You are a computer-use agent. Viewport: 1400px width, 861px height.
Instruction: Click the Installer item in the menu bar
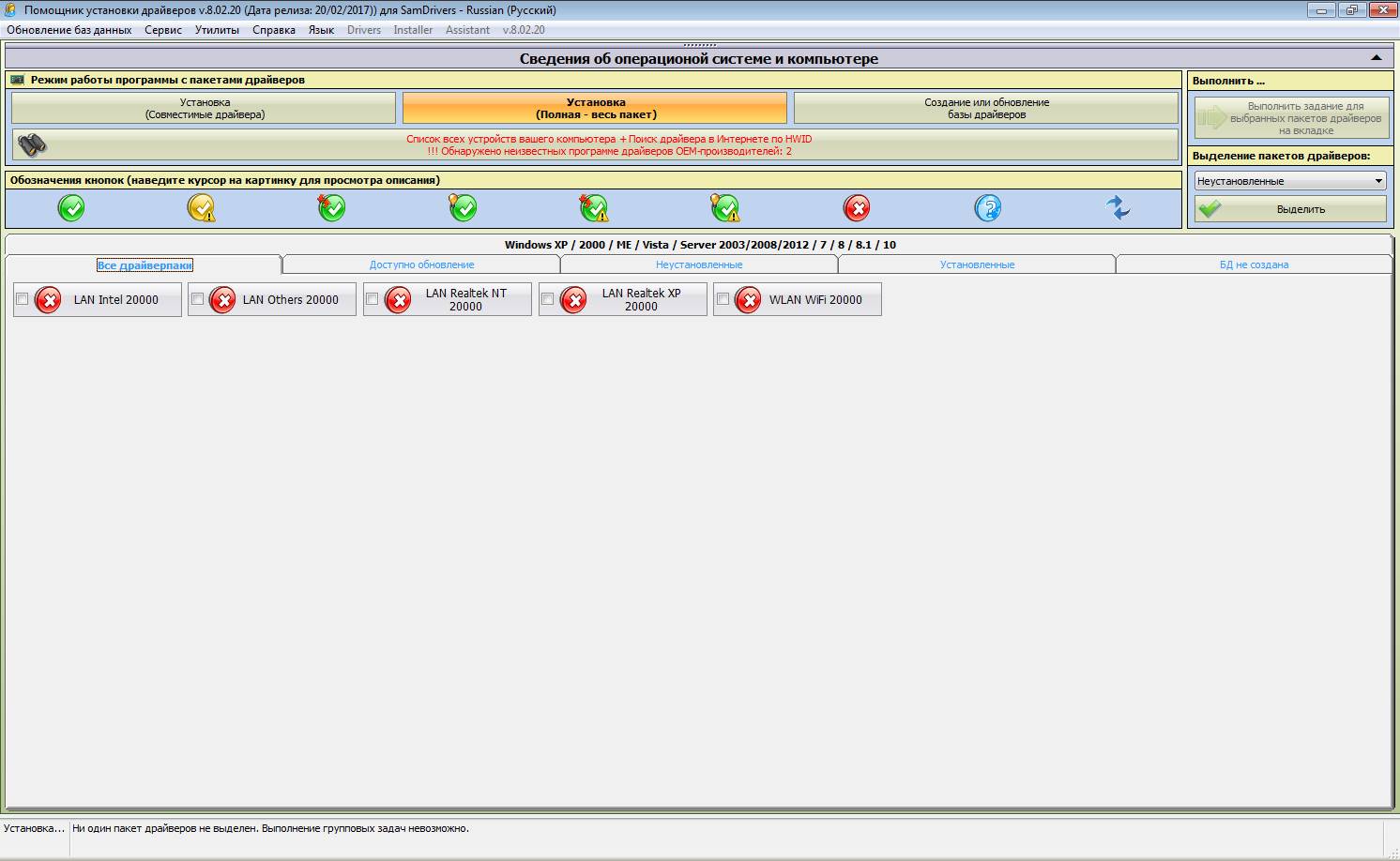[x=413, y=30]
